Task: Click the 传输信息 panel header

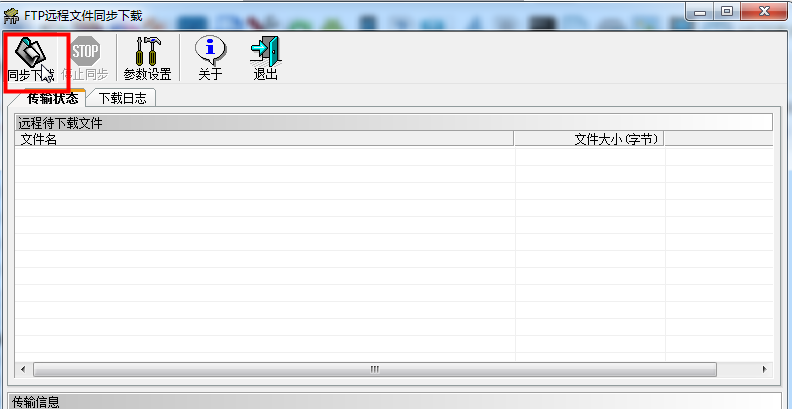Action: click(x=393, y=401)
